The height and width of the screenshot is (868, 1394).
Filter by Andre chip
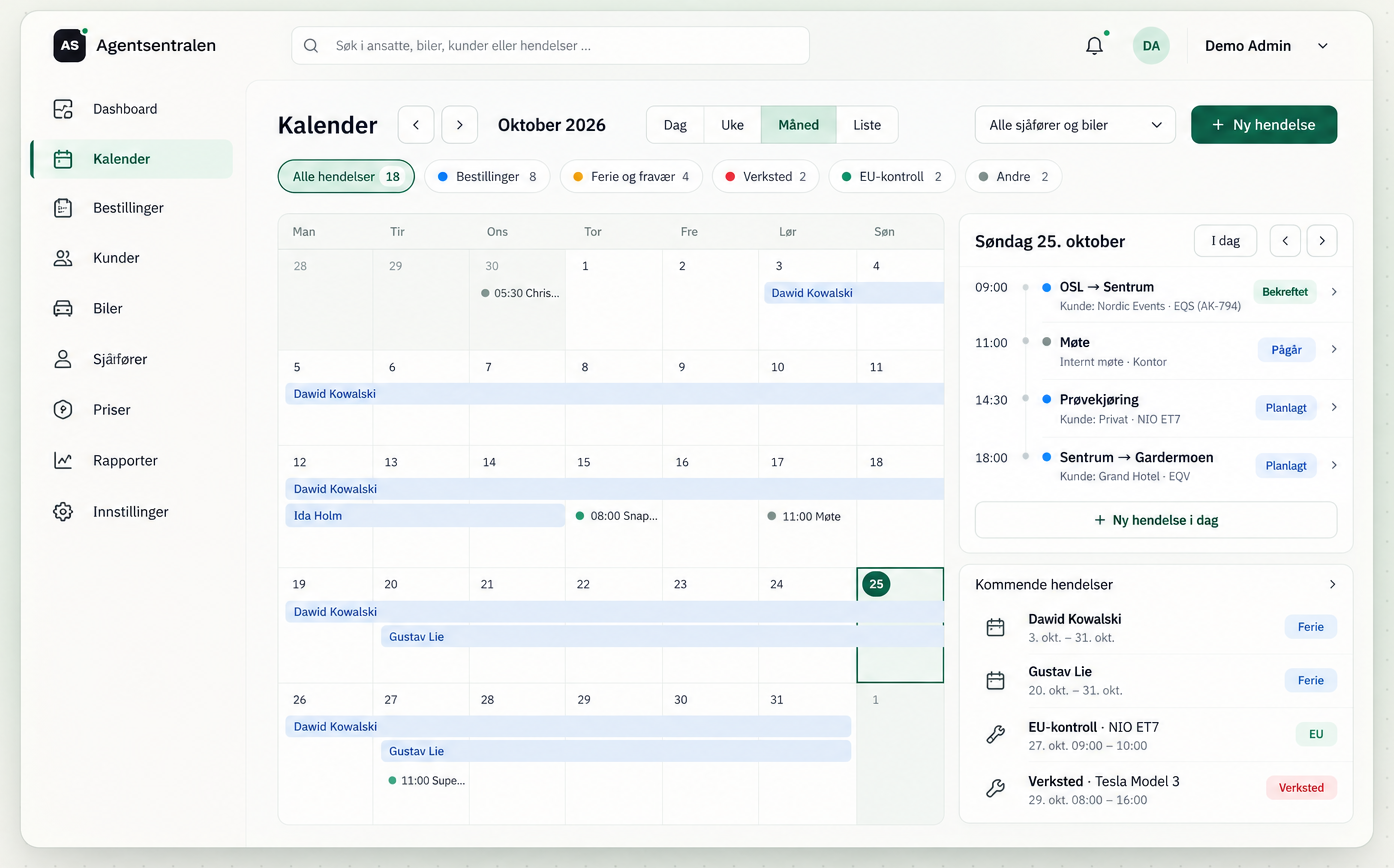click(x=1013, y=177)
